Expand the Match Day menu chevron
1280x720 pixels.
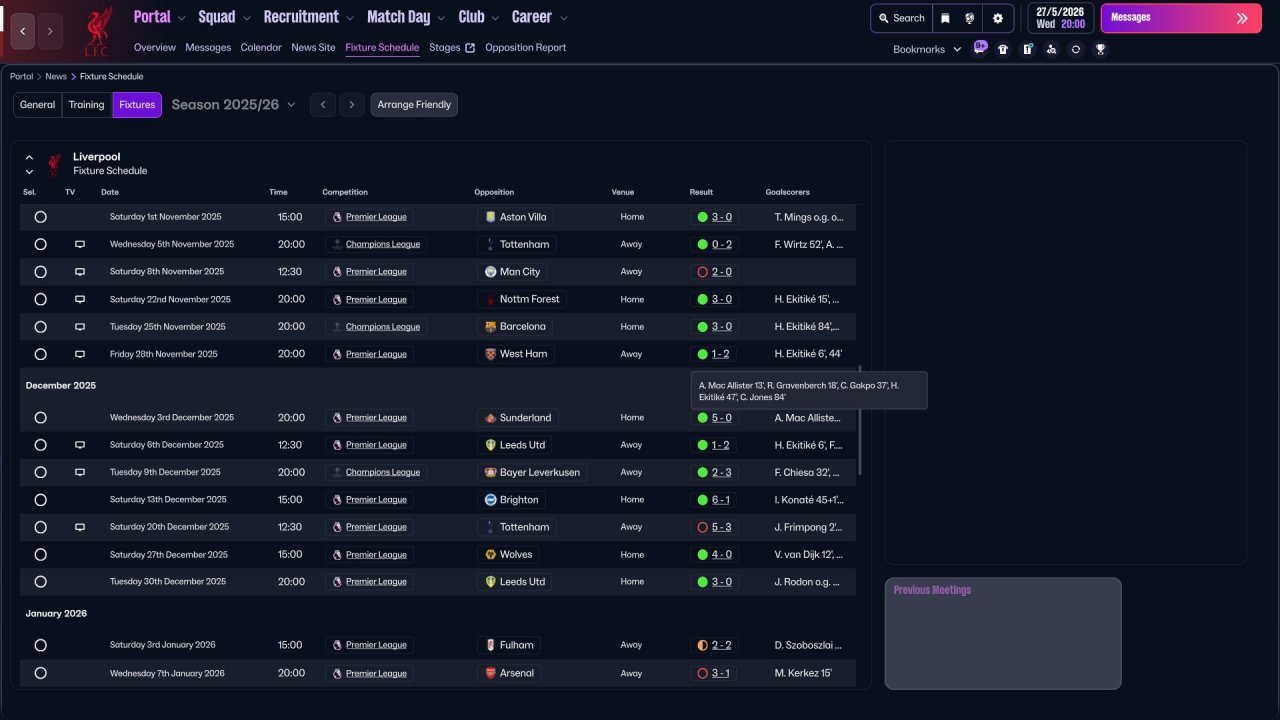pyautogui.click(x=441, y=18)
